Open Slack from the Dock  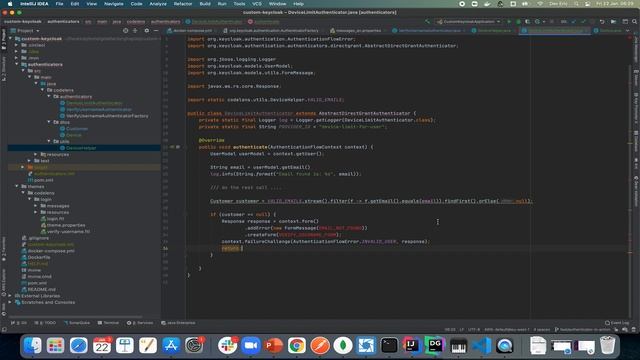point(227,346)
